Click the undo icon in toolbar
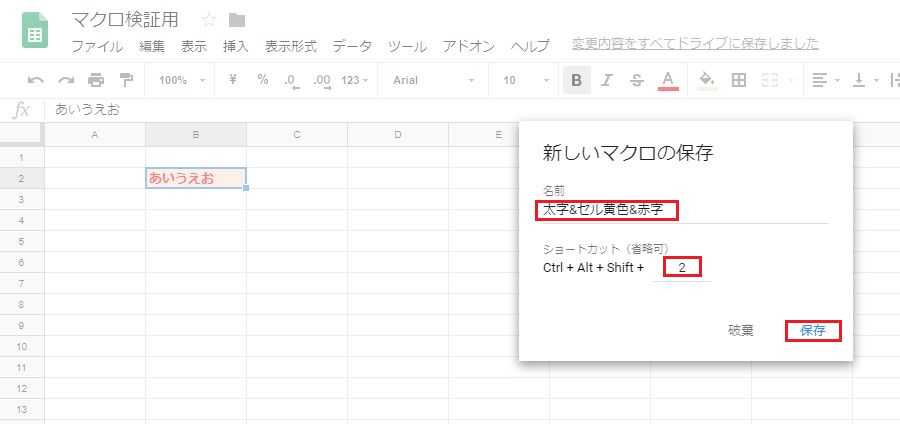The image size is (900, 424). [36, 80]
